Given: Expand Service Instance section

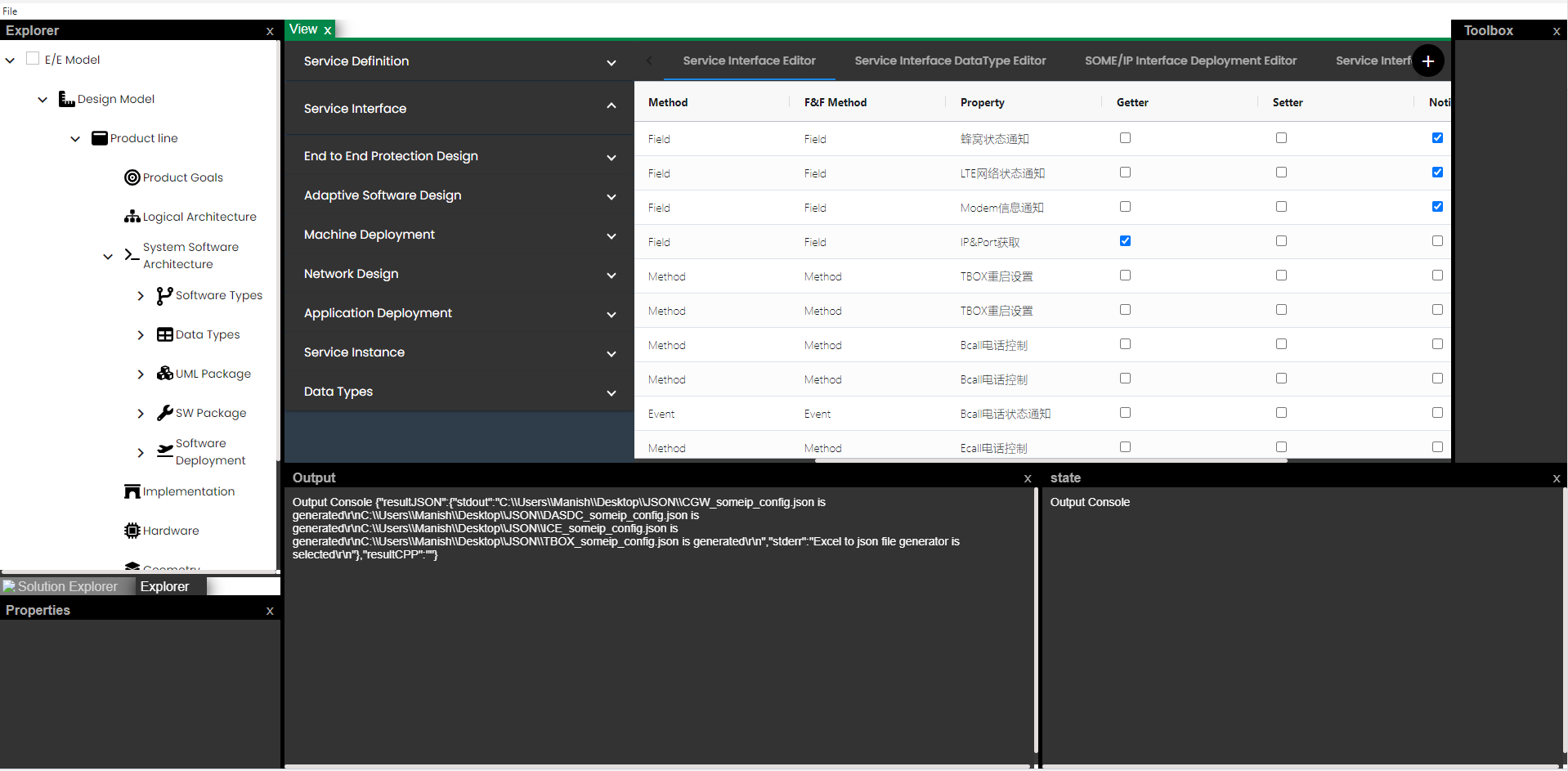Looking at the screenshot, I should click(459, 352).
